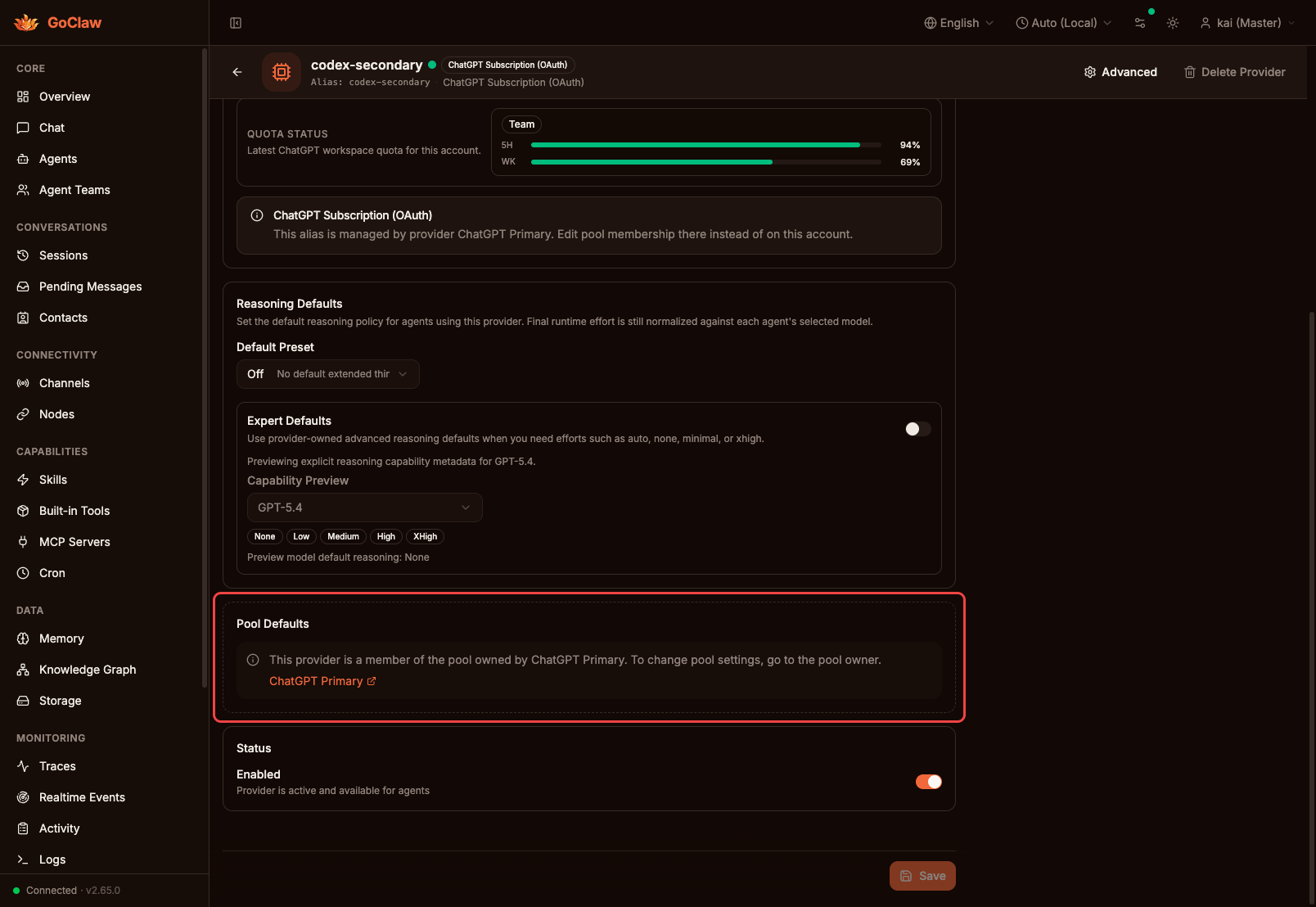Go to the Chat page
Screen dimensions: 1316x907
coord(101,128)
